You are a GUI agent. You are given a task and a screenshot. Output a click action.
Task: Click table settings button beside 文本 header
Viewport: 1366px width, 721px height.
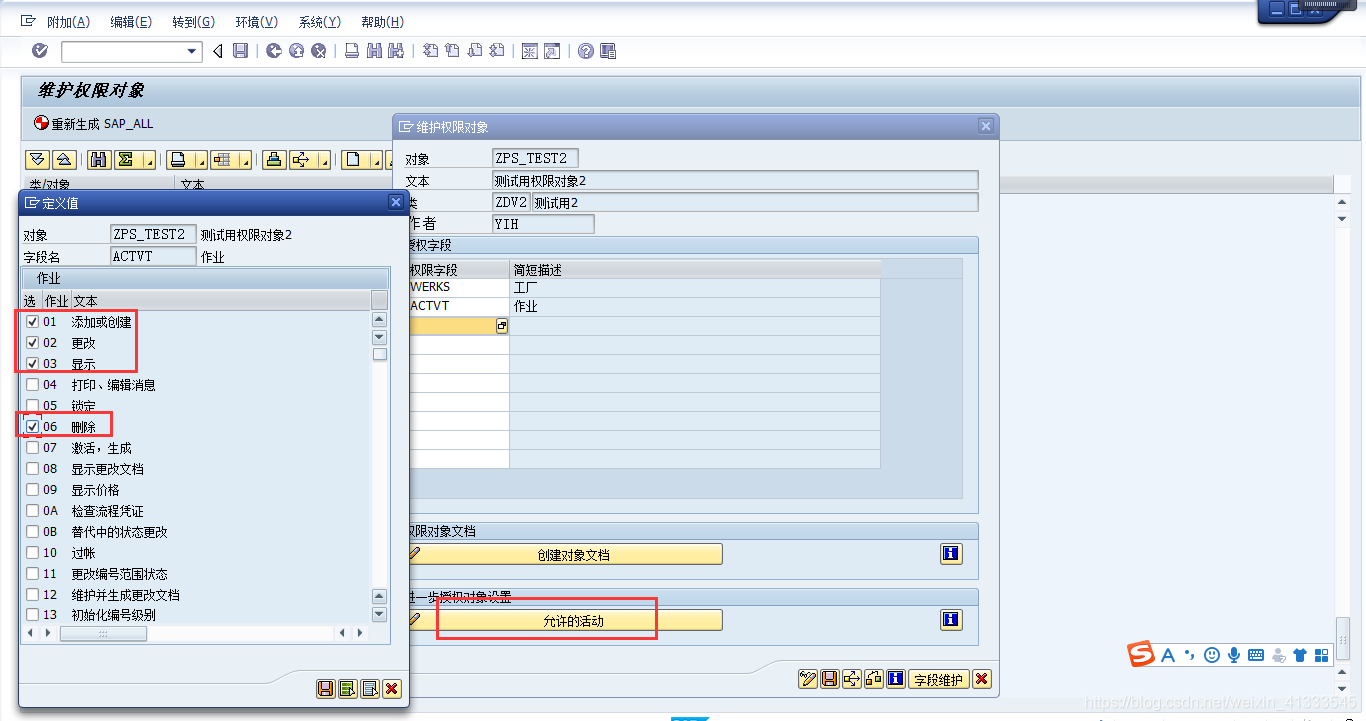coord(379,300)
